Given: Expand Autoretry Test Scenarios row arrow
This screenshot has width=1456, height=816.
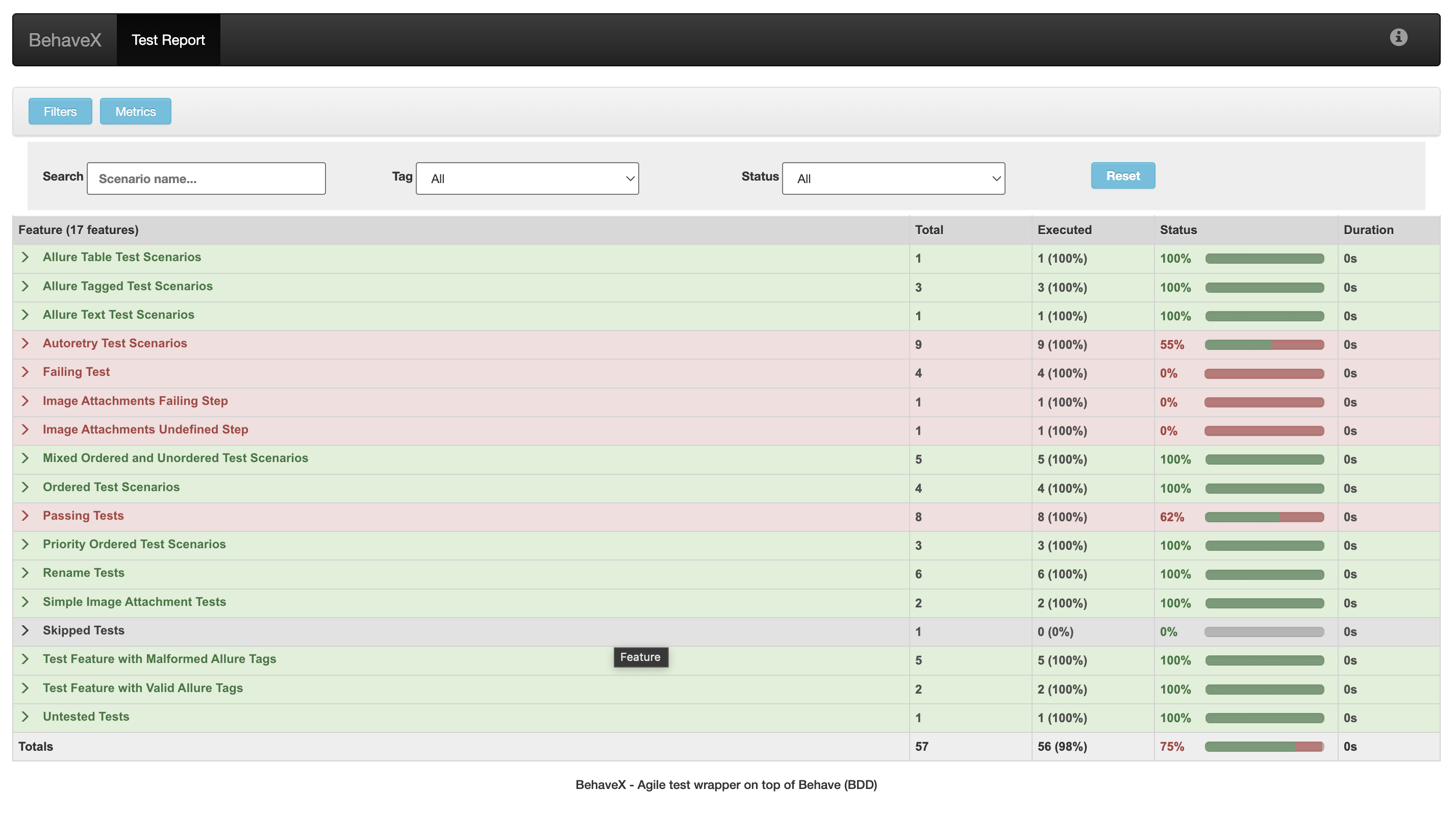Looking at the screenshot, I should [x=25, y=343].
